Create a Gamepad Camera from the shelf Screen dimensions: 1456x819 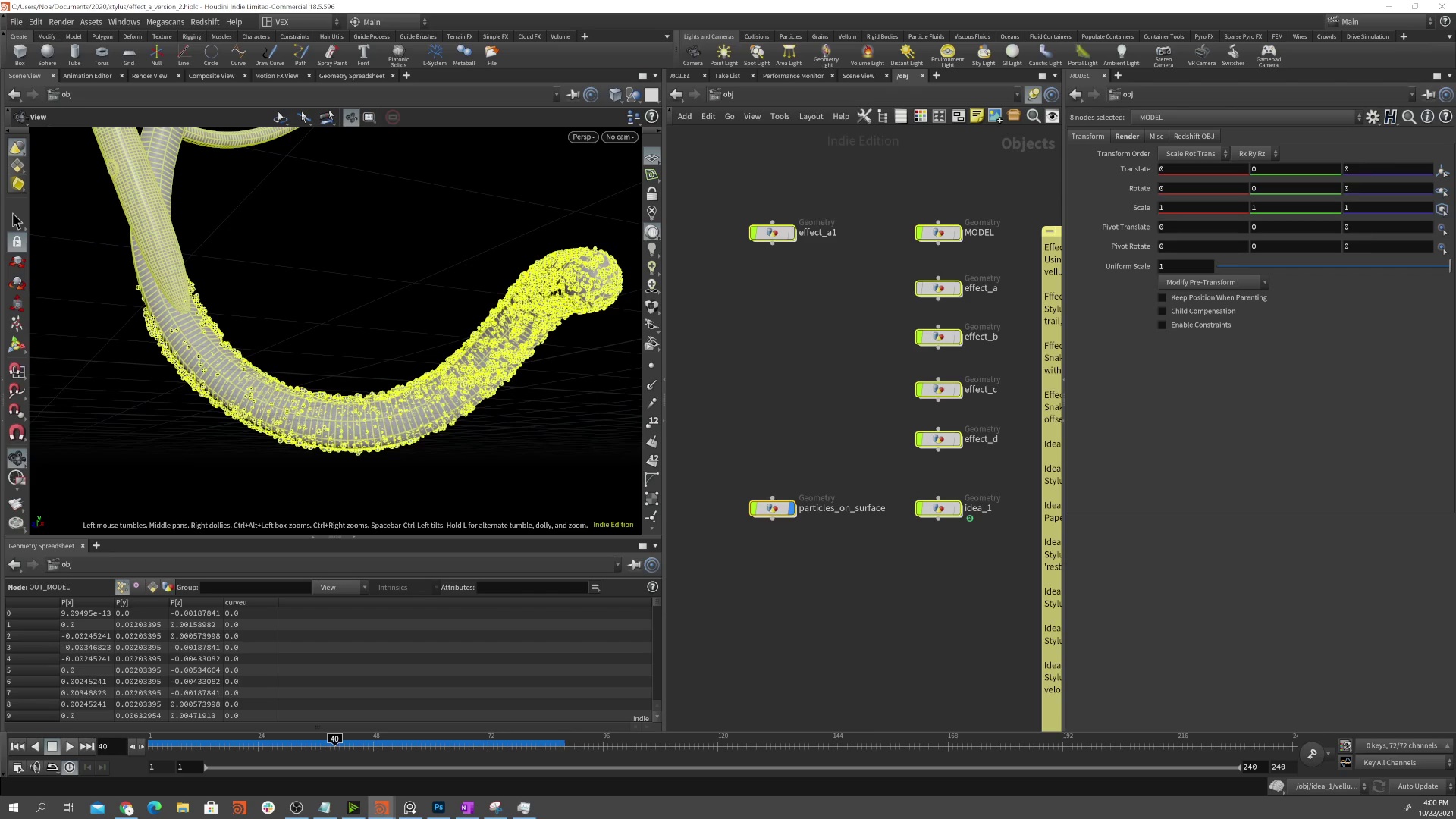click(x=1268, y=56)
